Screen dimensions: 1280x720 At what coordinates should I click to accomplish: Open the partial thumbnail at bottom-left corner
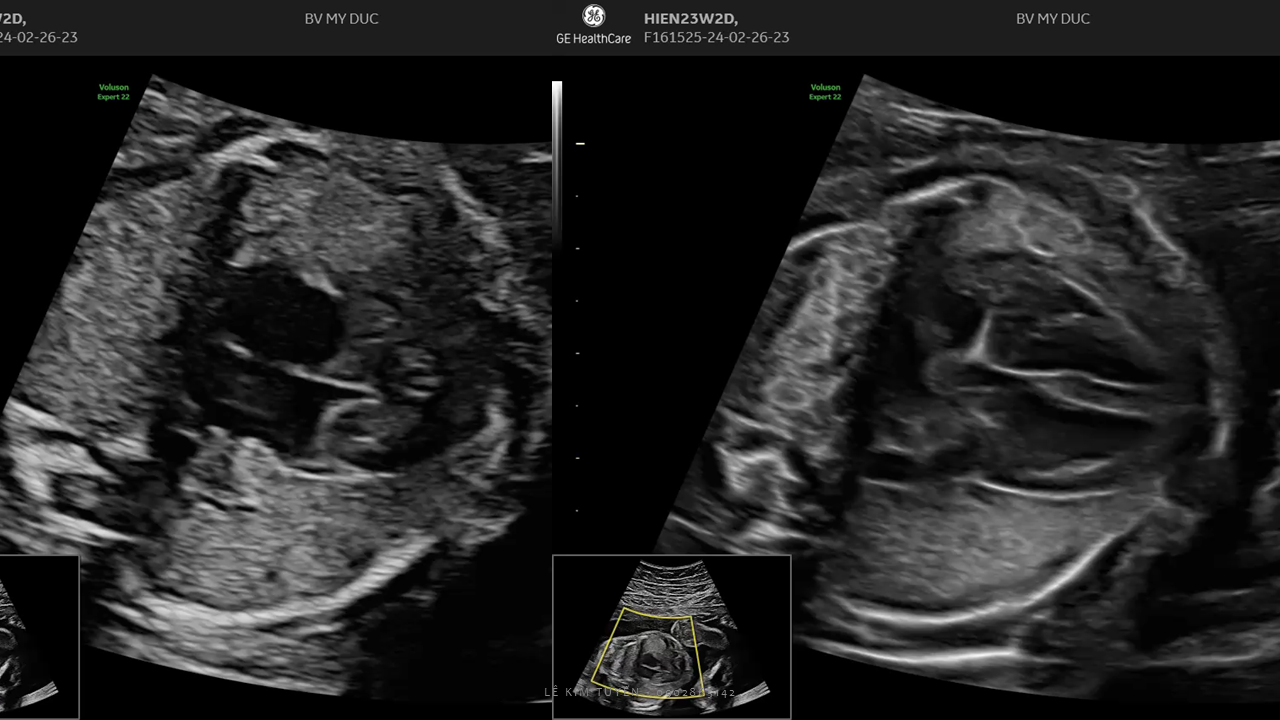[38, 635]
